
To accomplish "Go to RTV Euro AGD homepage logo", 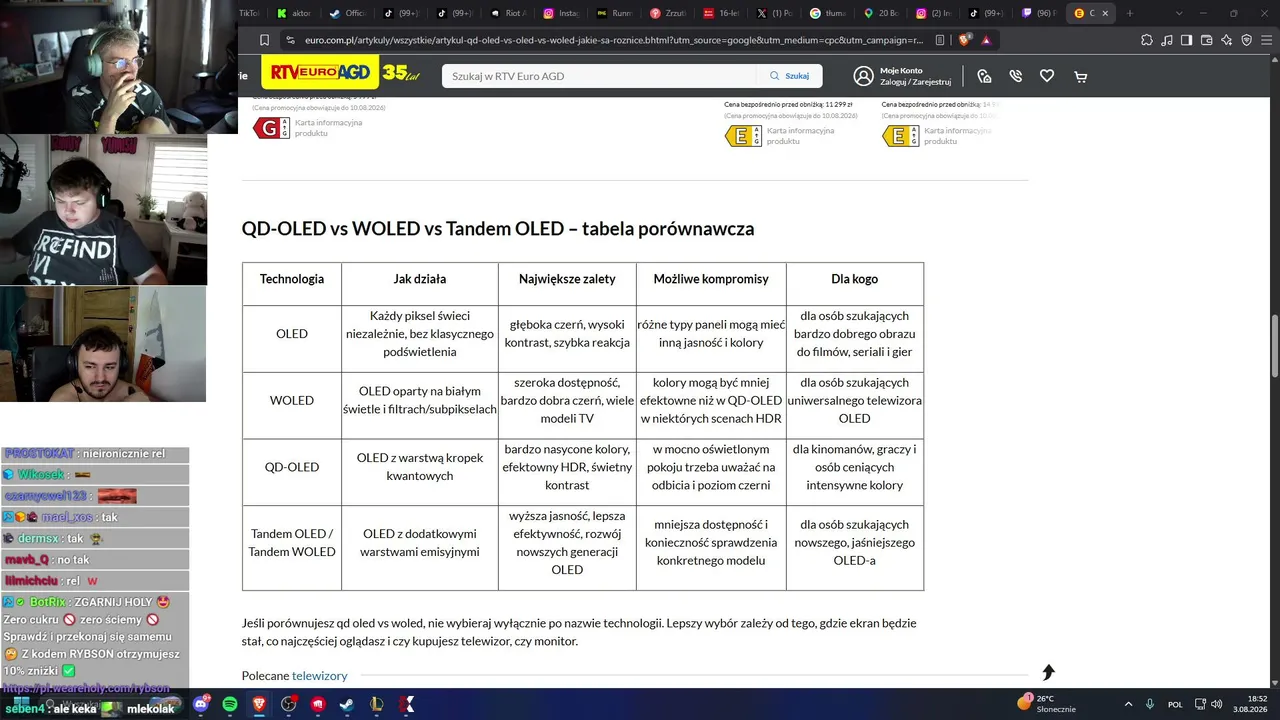I will pos(318,73).
